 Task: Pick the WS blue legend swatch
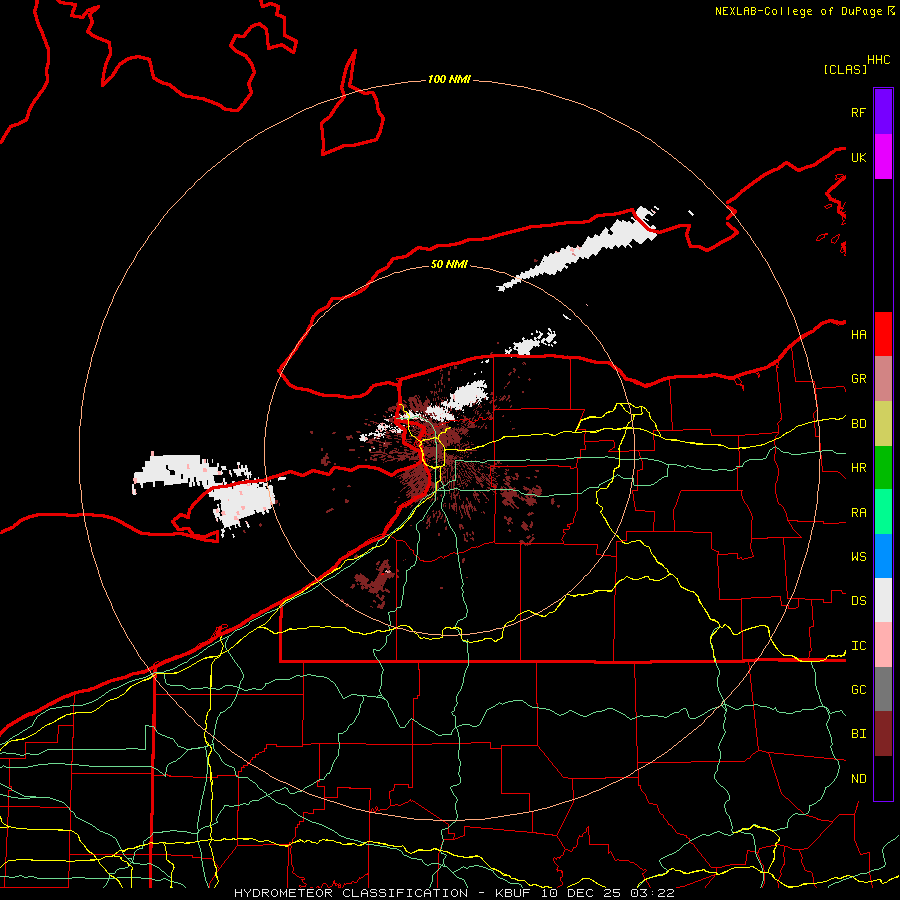coord(883,556)
